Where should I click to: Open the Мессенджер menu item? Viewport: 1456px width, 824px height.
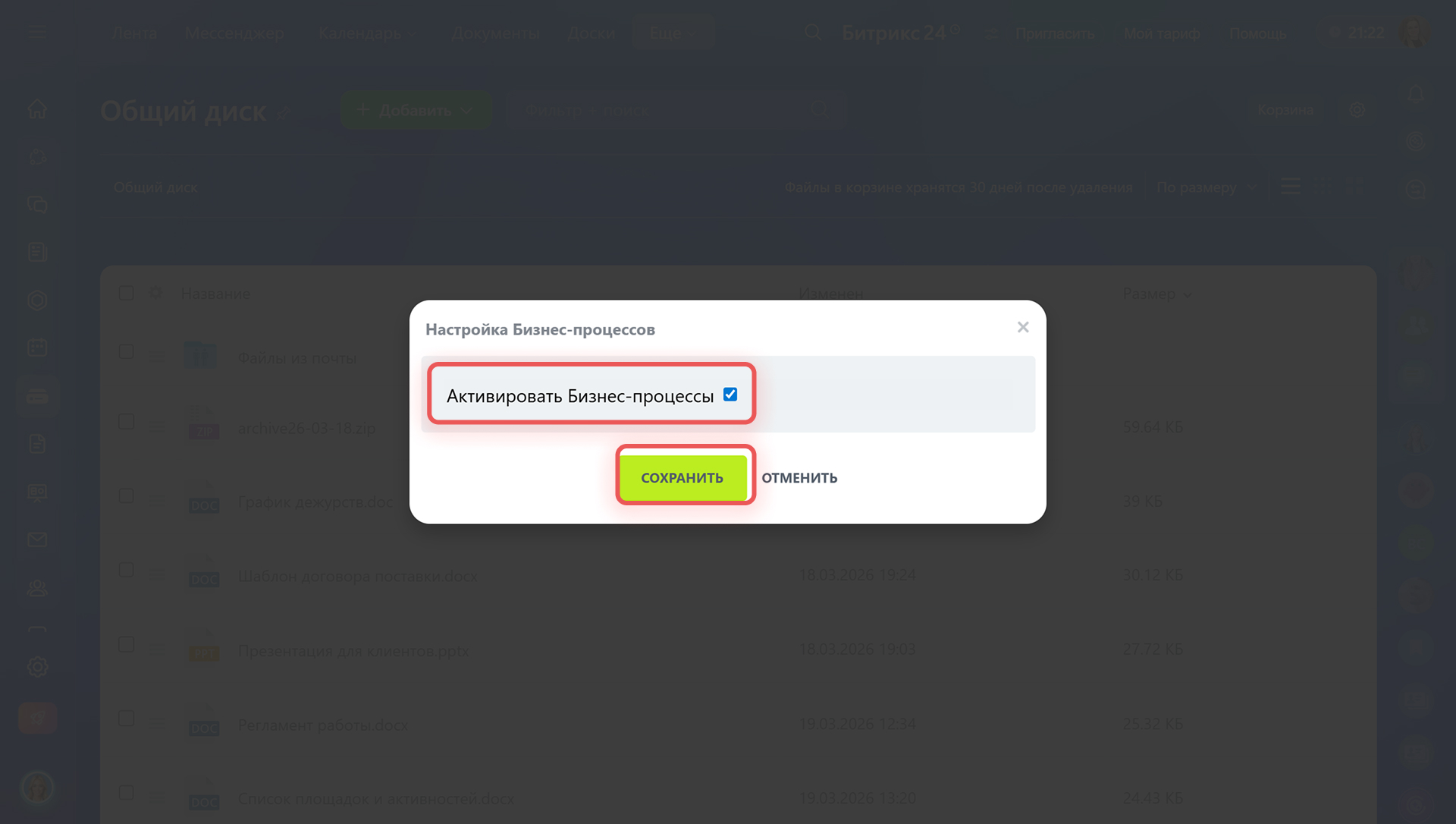[235, 33]
